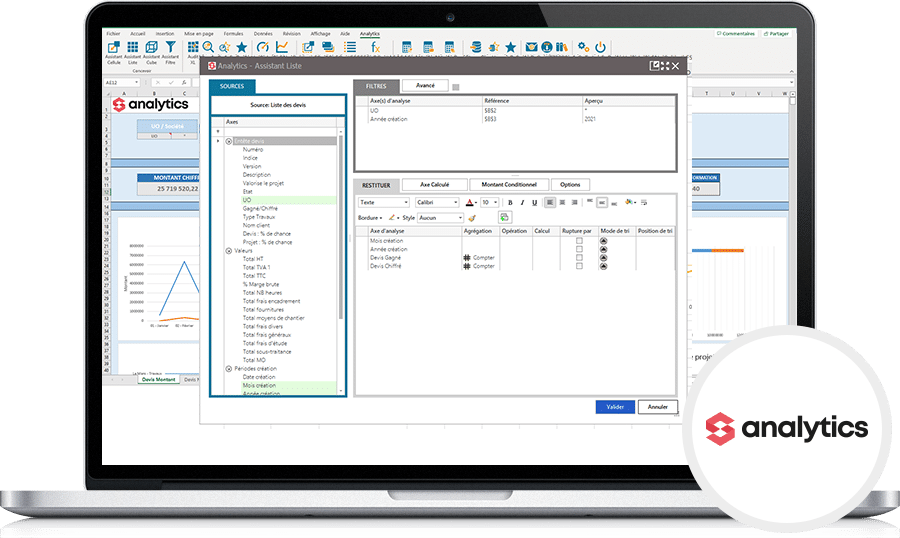
Task: Open the Assistant Cellule tool
Action: [114, 51]
